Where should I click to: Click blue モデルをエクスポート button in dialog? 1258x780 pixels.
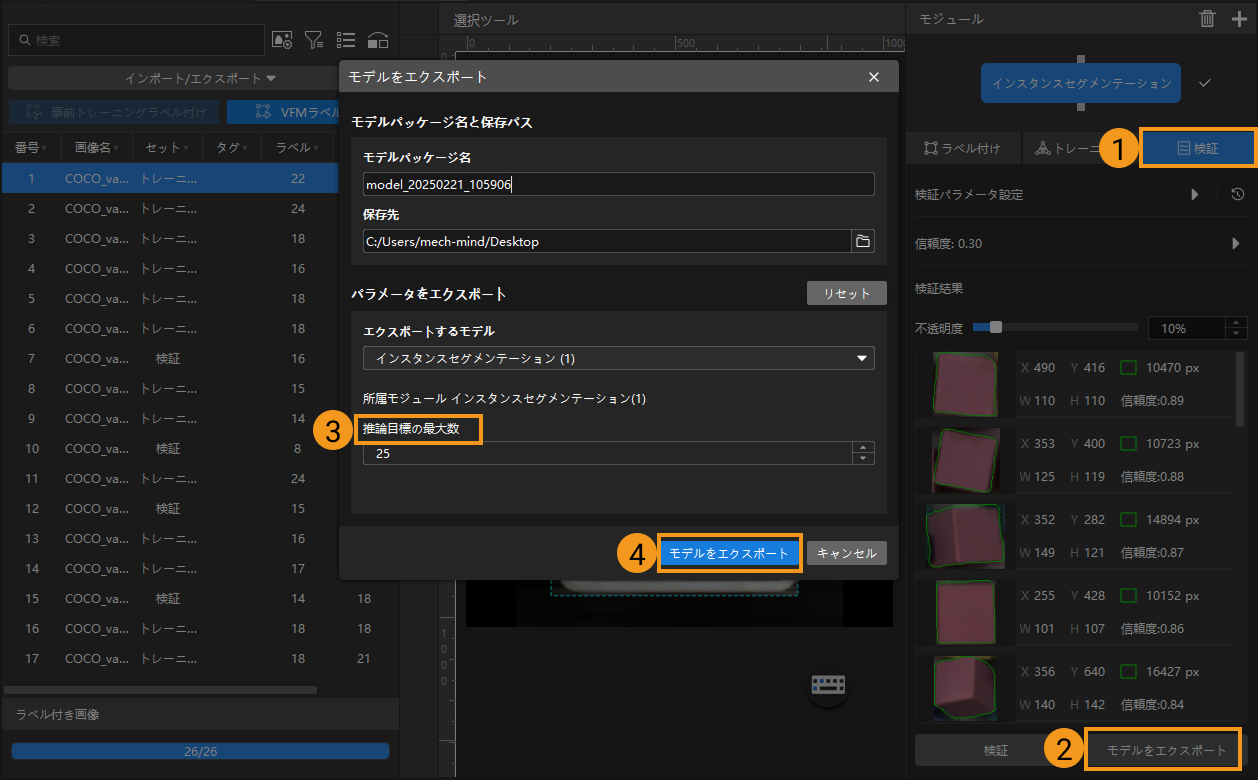pyautogui.click(x=730, y=553)
